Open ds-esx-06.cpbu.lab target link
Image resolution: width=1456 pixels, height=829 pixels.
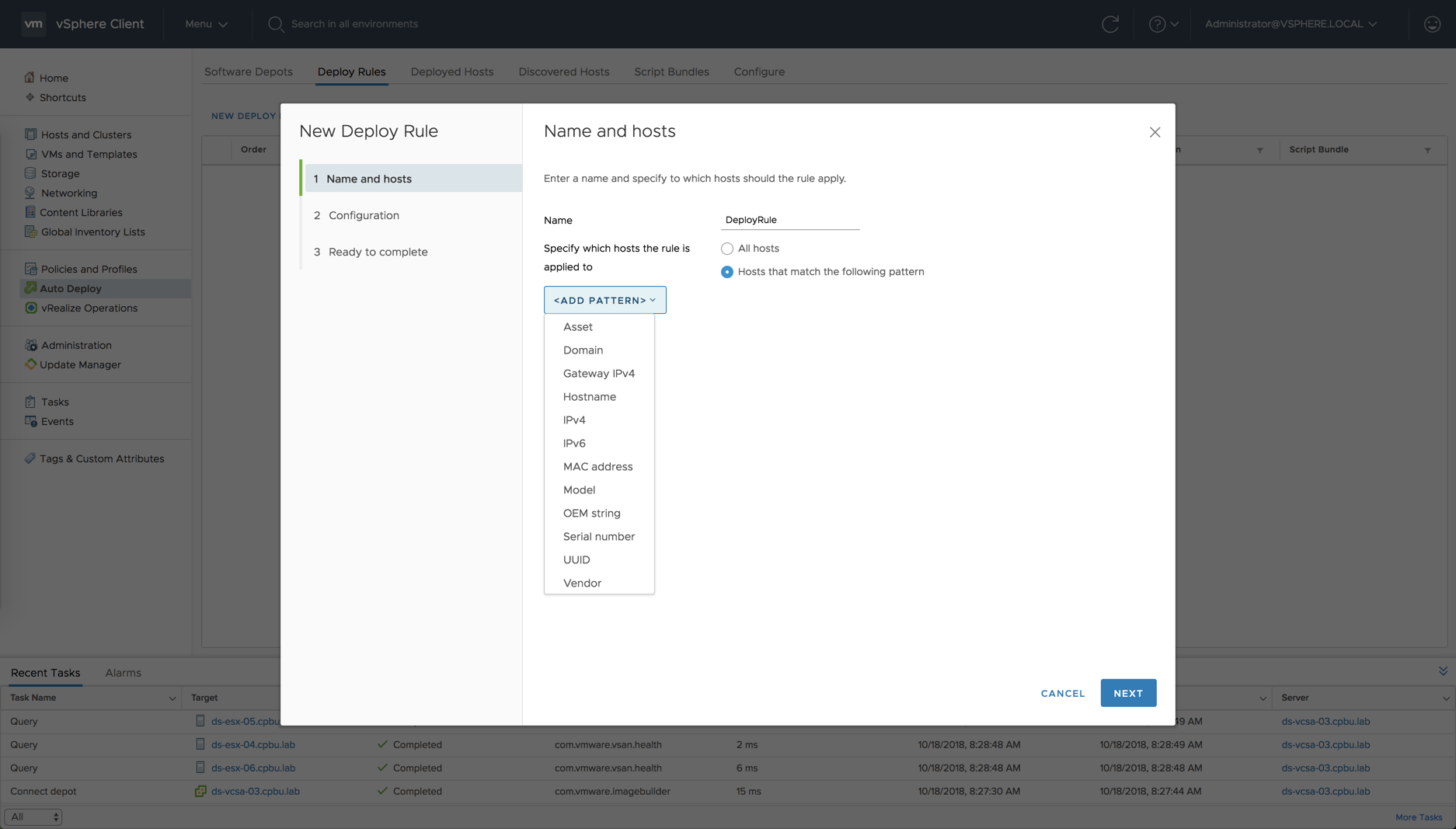[253, 768]
